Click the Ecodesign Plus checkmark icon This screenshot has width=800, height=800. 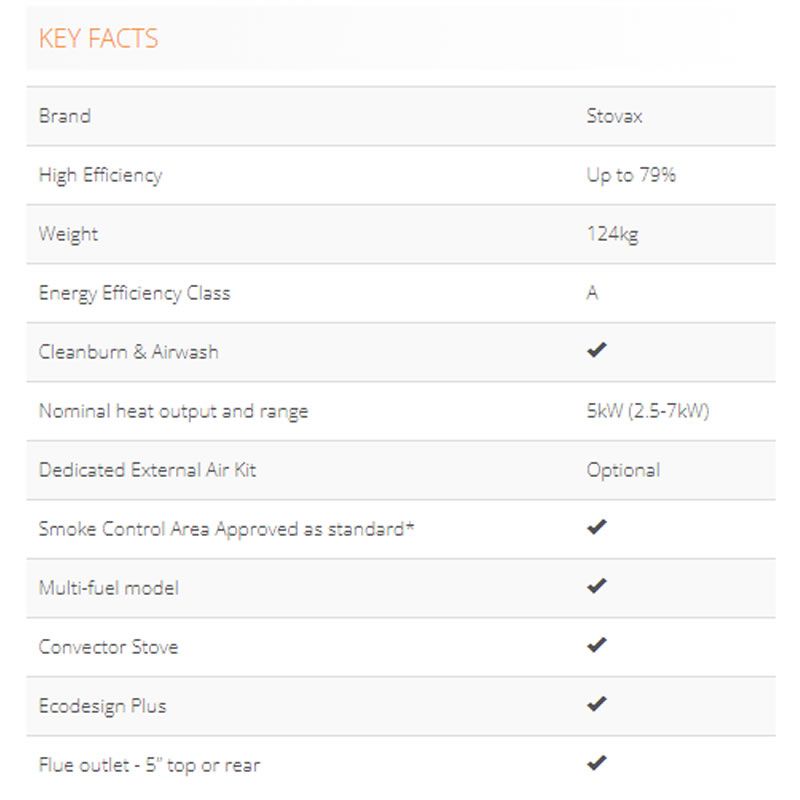597,704
